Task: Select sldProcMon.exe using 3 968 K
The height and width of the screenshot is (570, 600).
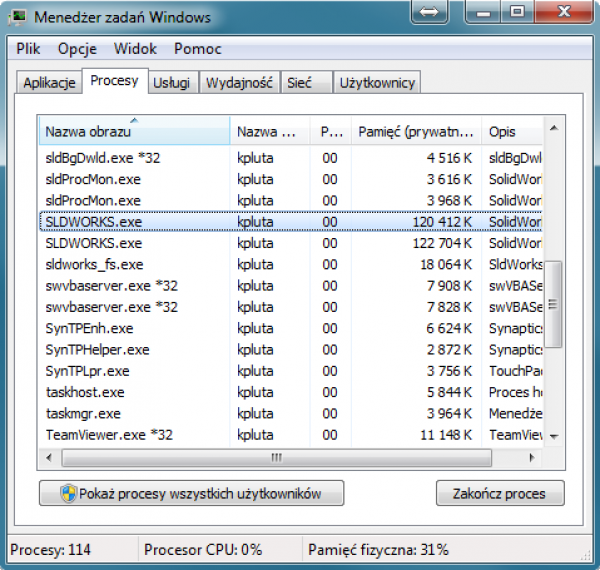Action: click(290, 200)
